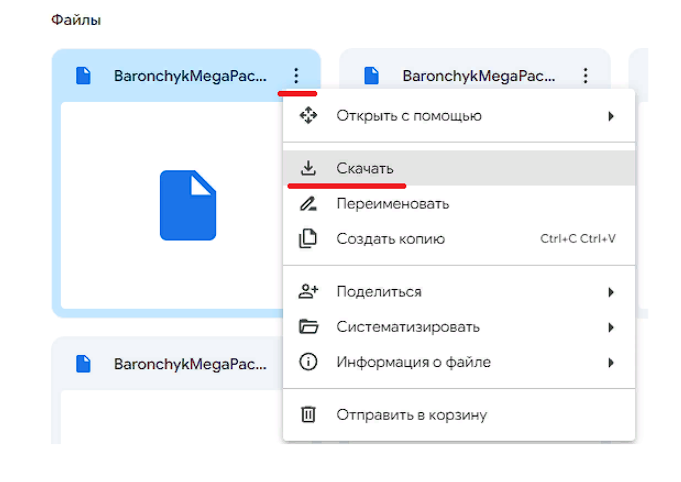Expand the Систематизировать submenu arrow
This screenshot has height=482, width=681.
(611, 327)
